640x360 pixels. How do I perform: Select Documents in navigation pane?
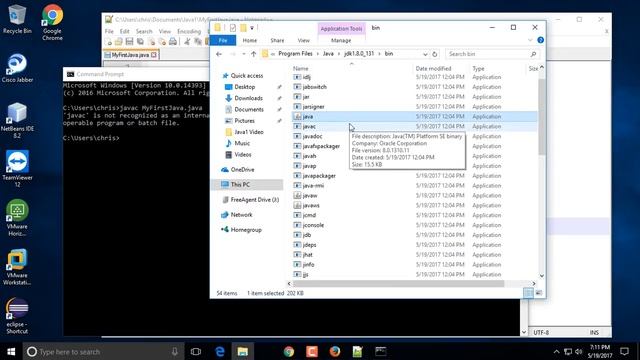(x=249, y=110)
